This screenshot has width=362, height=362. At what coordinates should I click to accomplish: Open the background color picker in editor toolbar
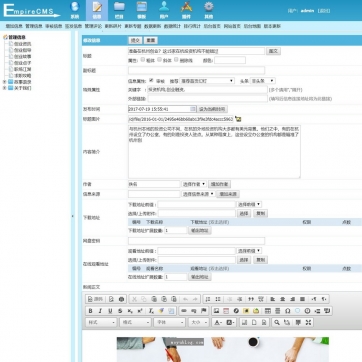(x=231, y=322)
